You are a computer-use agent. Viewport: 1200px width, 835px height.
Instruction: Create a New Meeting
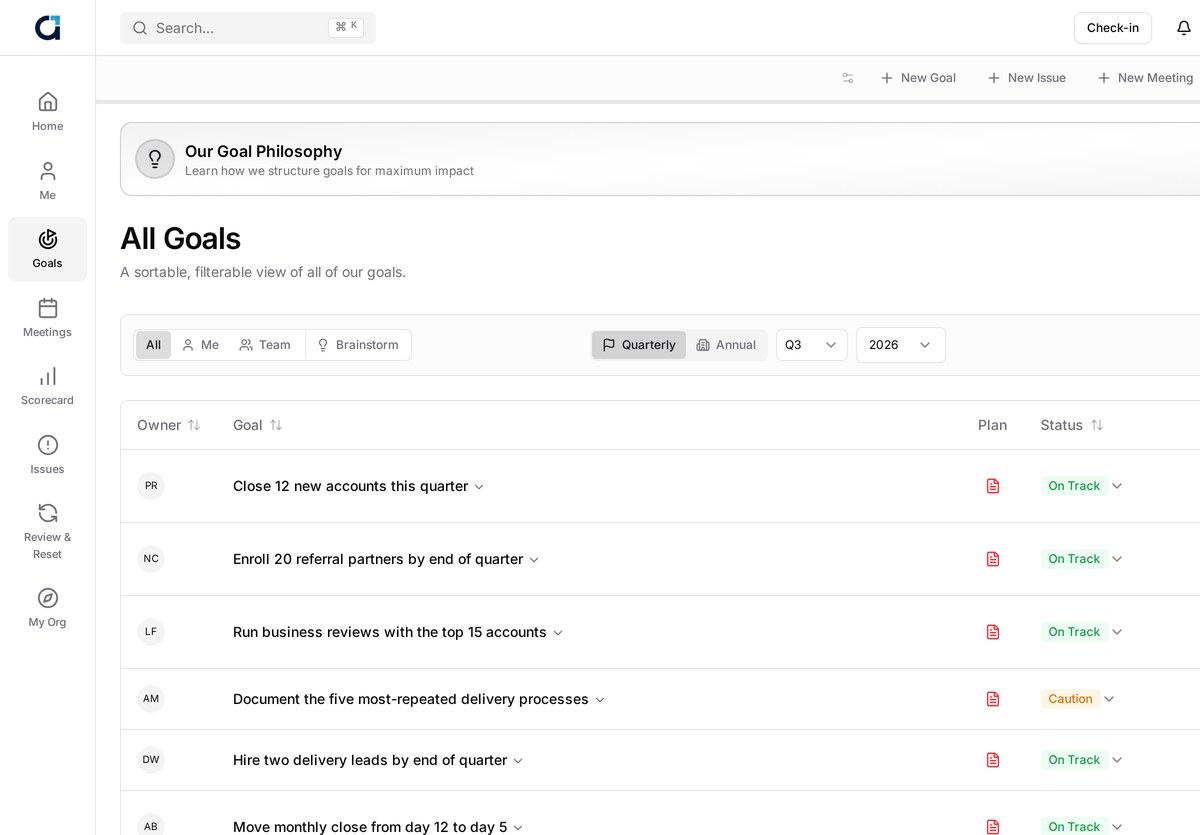click(1146, 78)
